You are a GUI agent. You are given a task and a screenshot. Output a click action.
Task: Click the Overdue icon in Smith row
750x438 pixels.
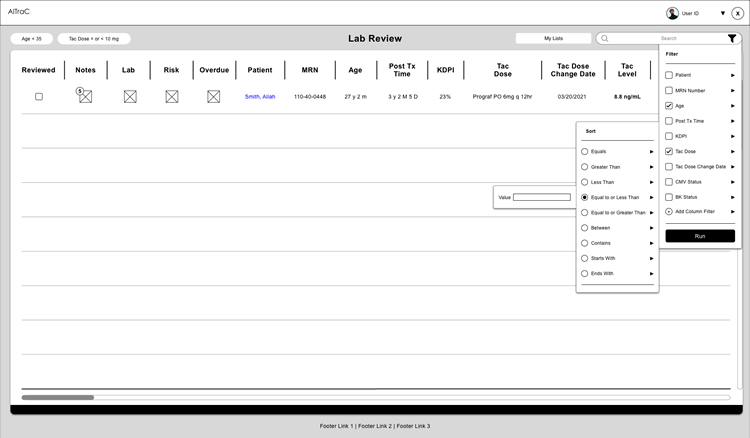[213, 97]
